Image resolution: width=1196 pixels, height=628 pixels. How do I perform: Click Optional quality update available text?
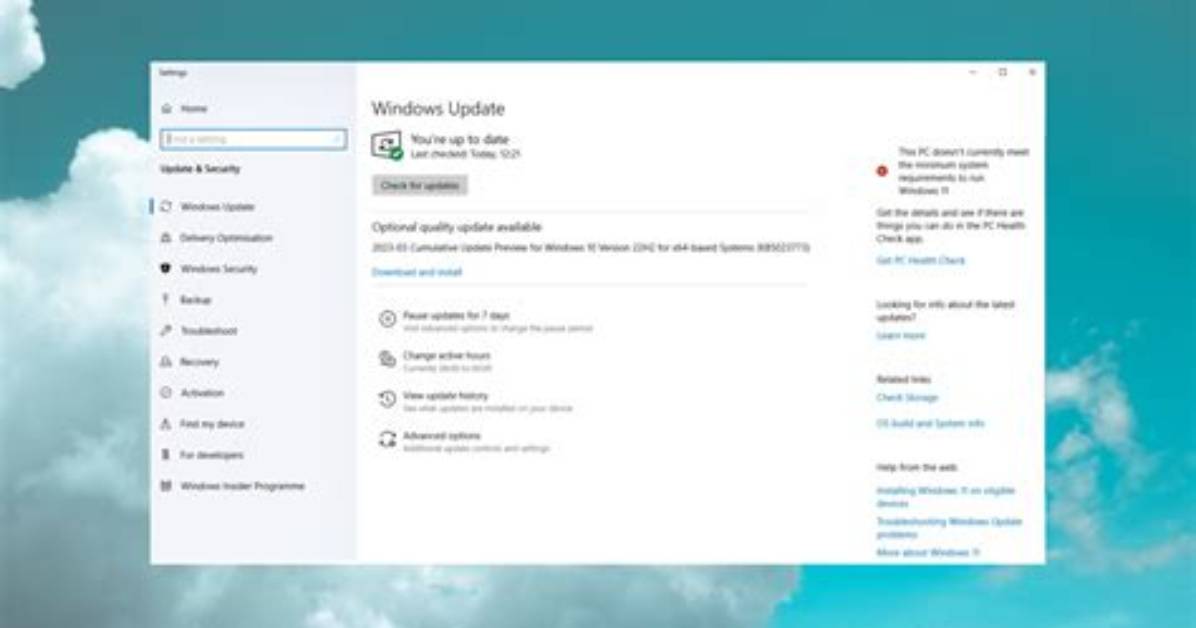tap(456, 227)
